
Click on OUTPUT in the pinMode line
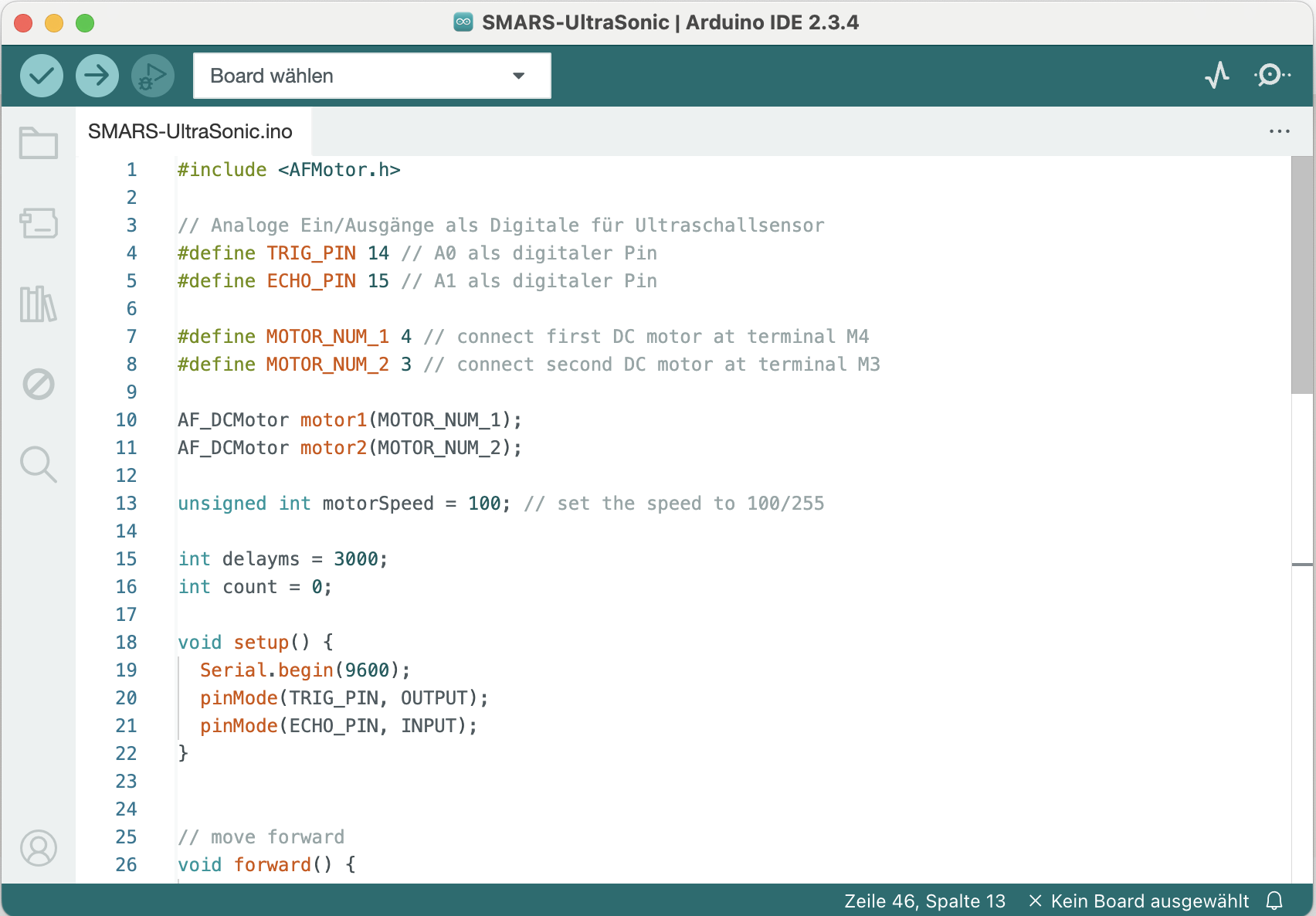pos(434,698)
